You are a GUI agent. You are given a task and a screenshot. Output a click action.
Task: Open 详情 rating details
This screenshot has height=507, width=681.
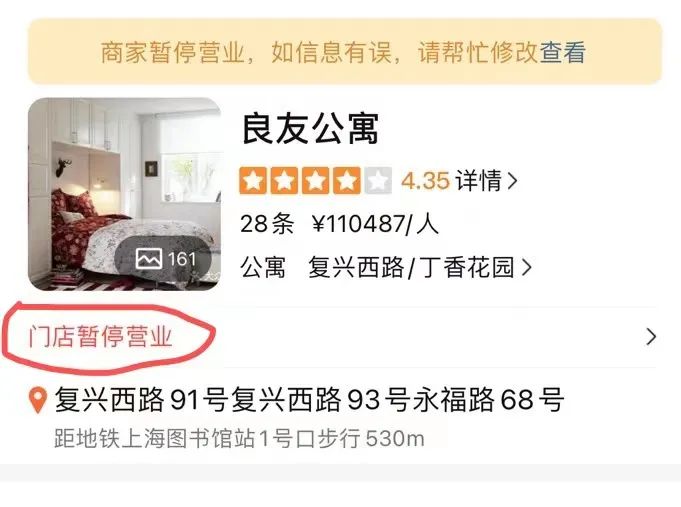pos(479,181)
